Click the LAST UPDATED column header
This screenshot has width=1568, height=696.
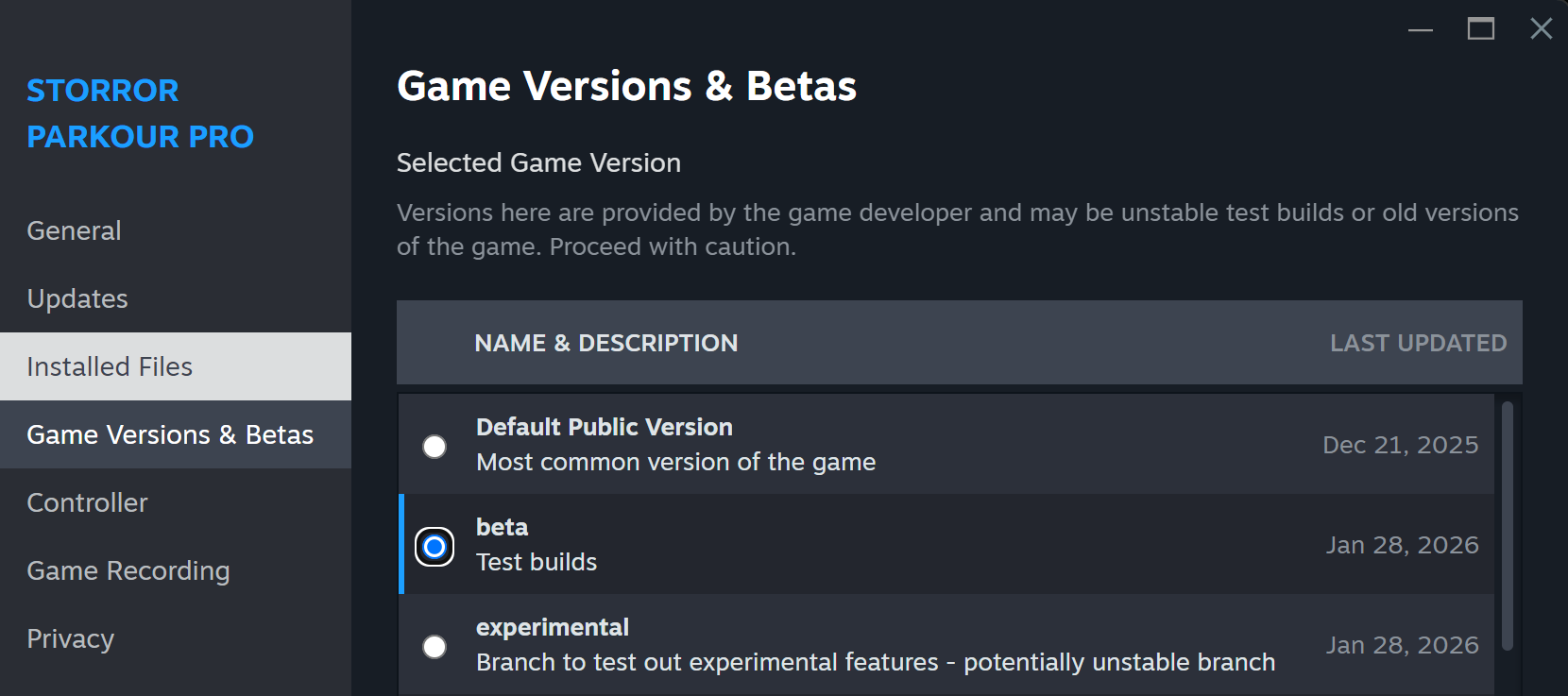pos(1418,343)
